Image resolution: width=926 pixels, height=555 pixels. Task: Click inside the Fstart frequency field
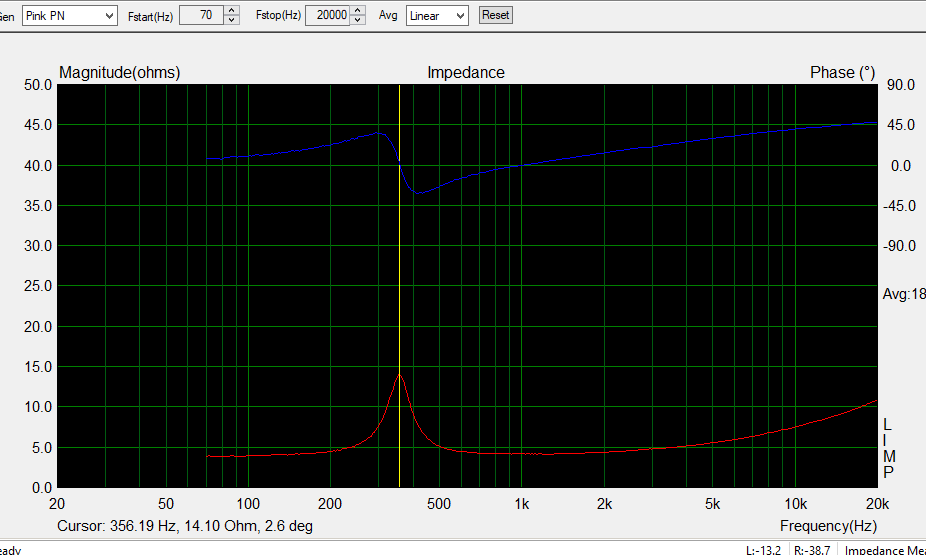point(200,15)
